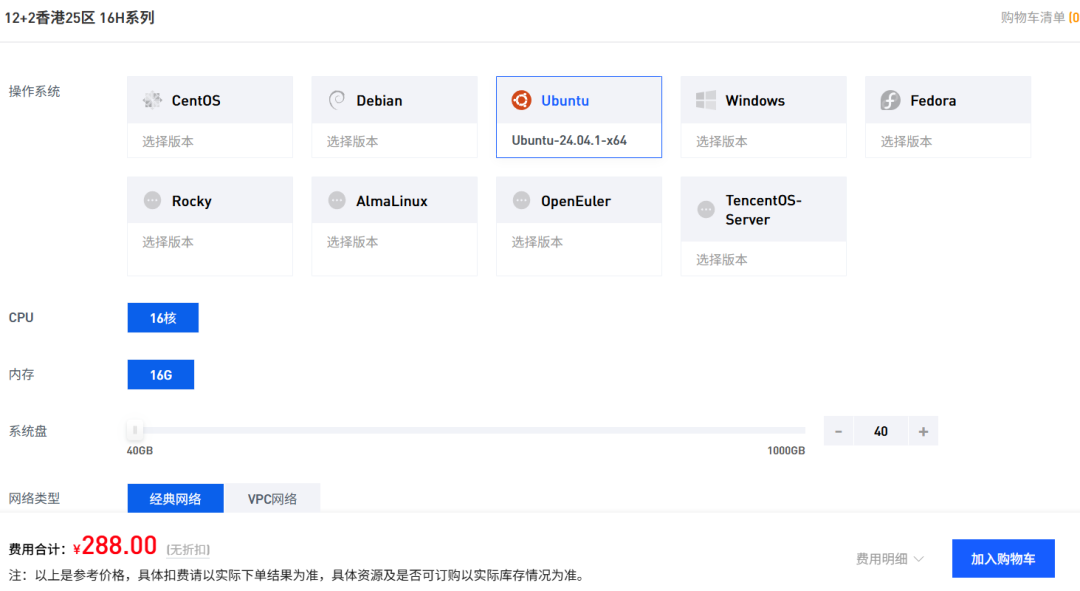Expand the 费用明细 cost details

(x=889, y=559)
